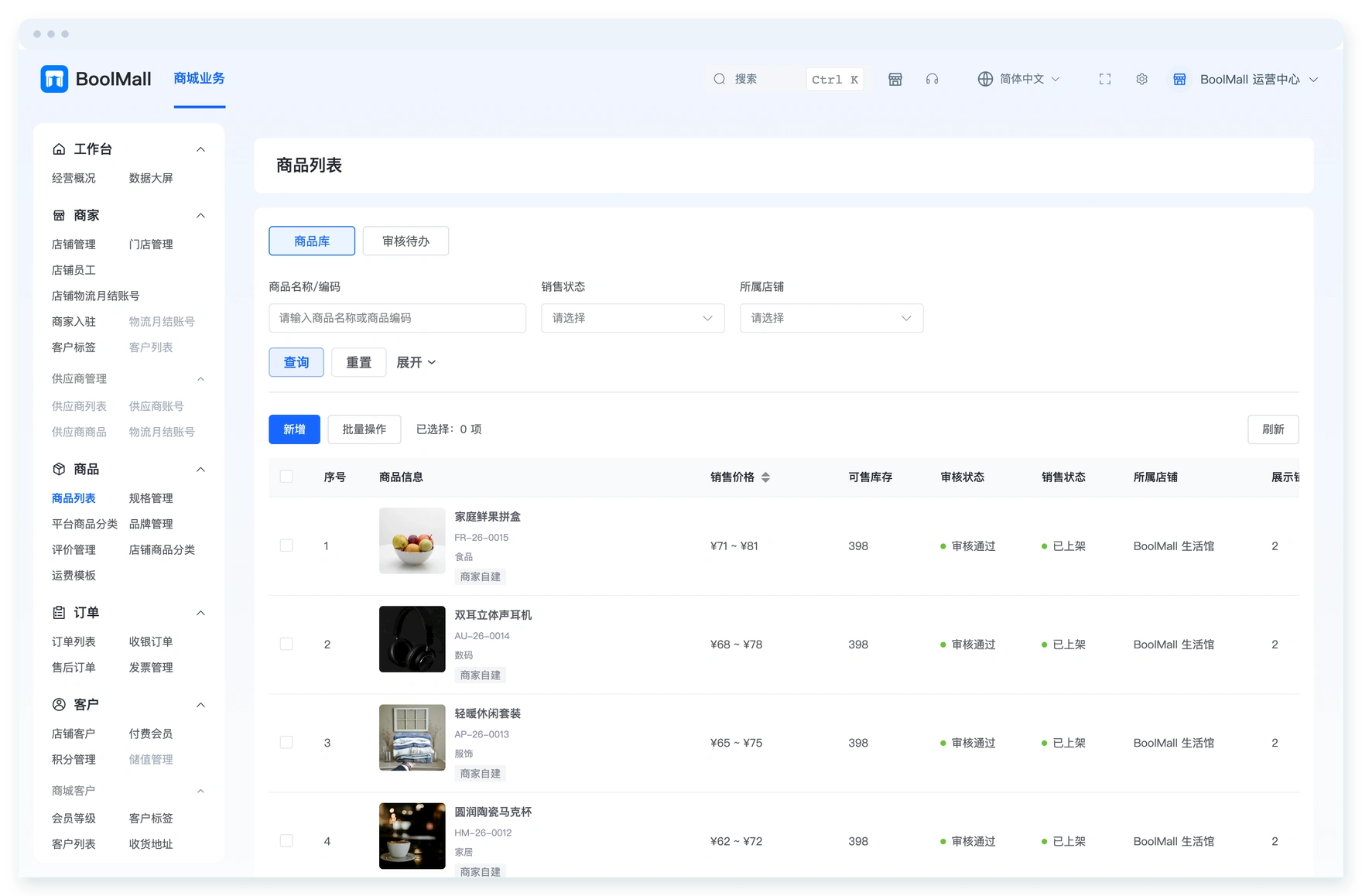This screenshot has height=896, width=1362.
Task: Click the search magnifier icon
Action: [720, 79]
